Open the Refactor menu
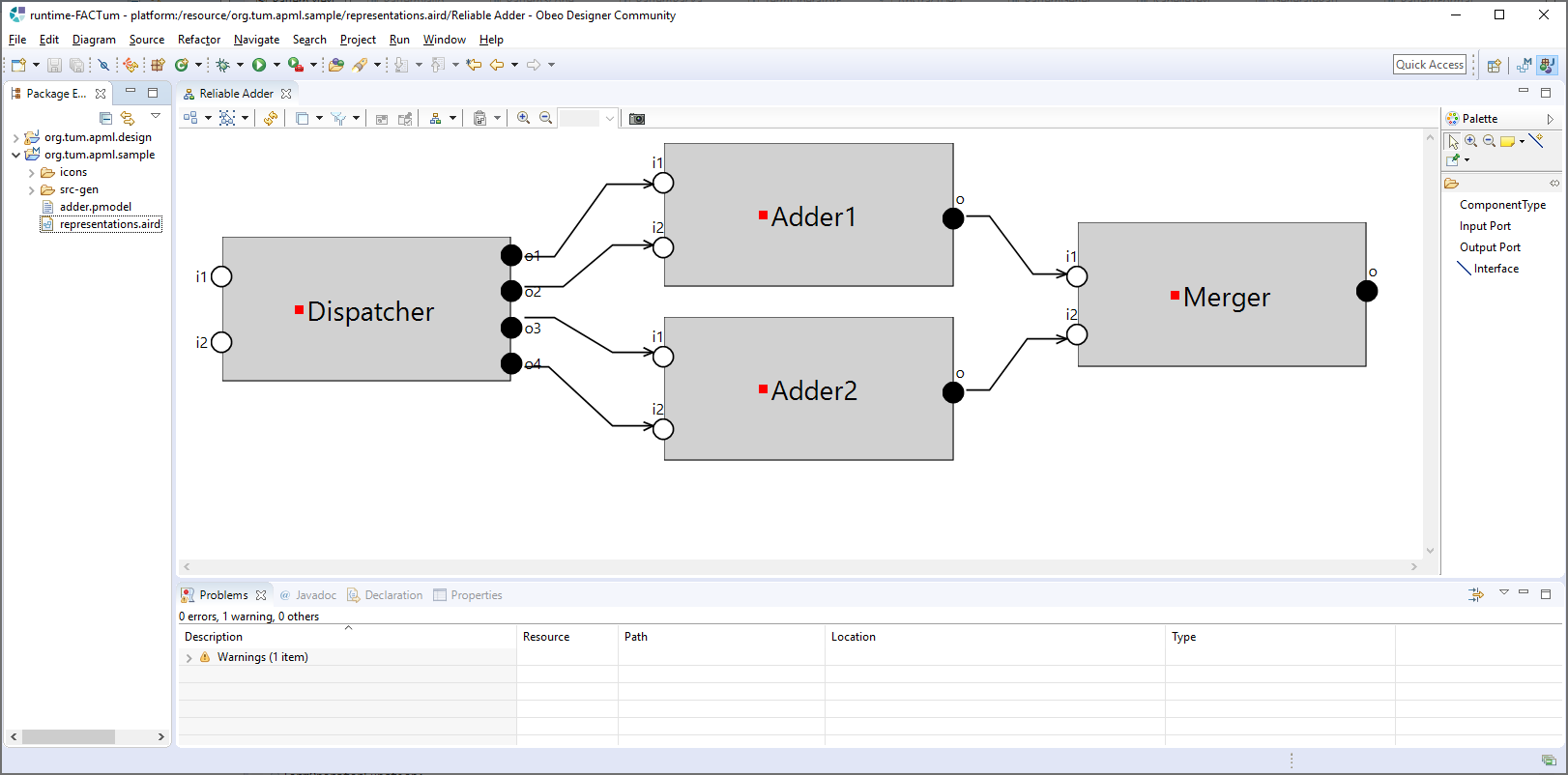The height and width of the screenshot is (775, 1568). [x=199, y=40]
